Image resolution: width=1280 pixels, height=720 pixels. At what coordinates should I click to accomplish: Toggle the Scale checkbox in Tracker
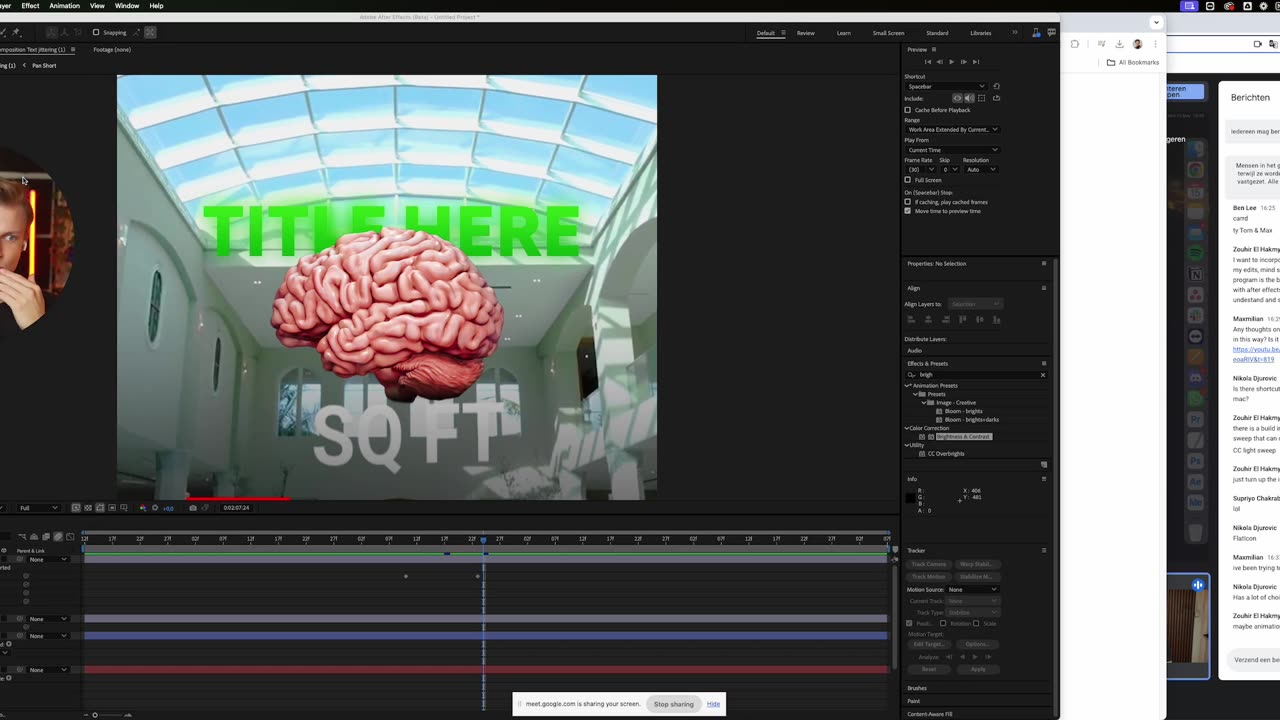(x=976, y=623)
